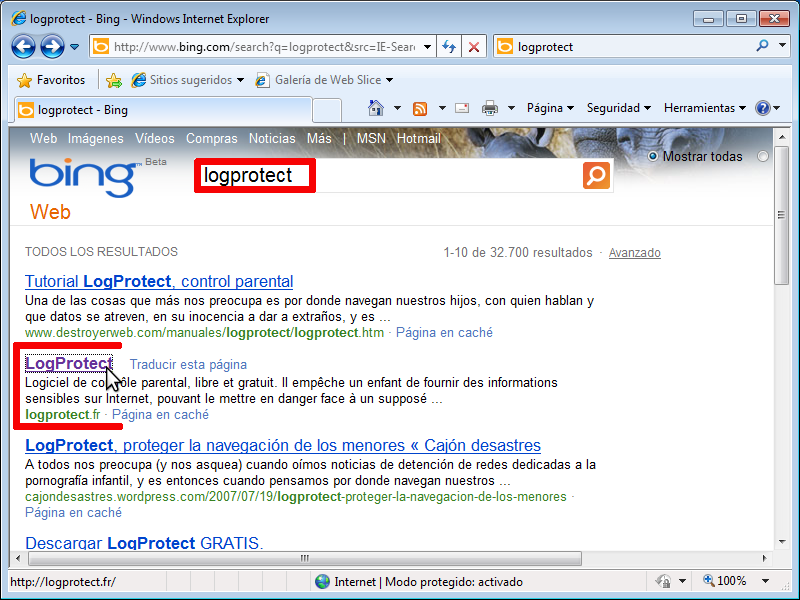Select the logprotect - Bing tab
This screenshot has width=800, height=600.
coord(163,110)
